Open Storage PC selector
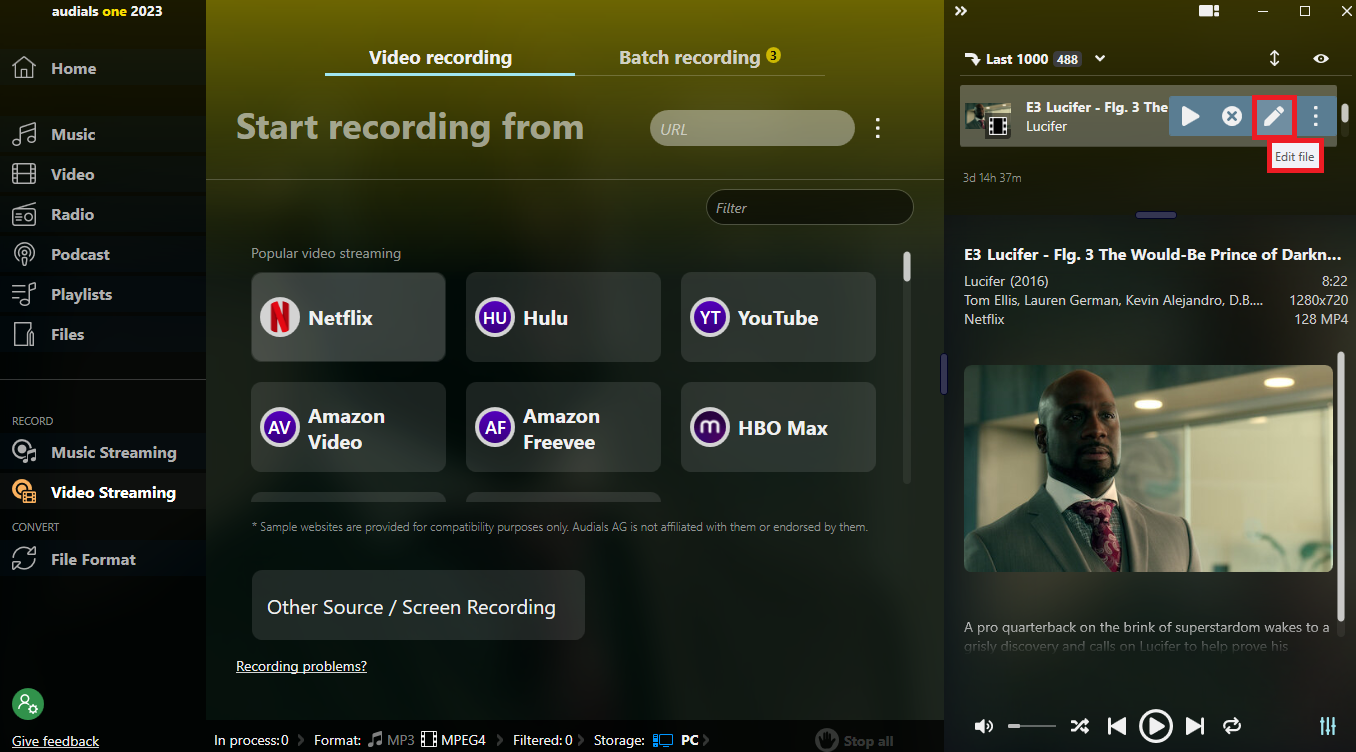This screenshot has height=752, width=1356. pos(681,740)
